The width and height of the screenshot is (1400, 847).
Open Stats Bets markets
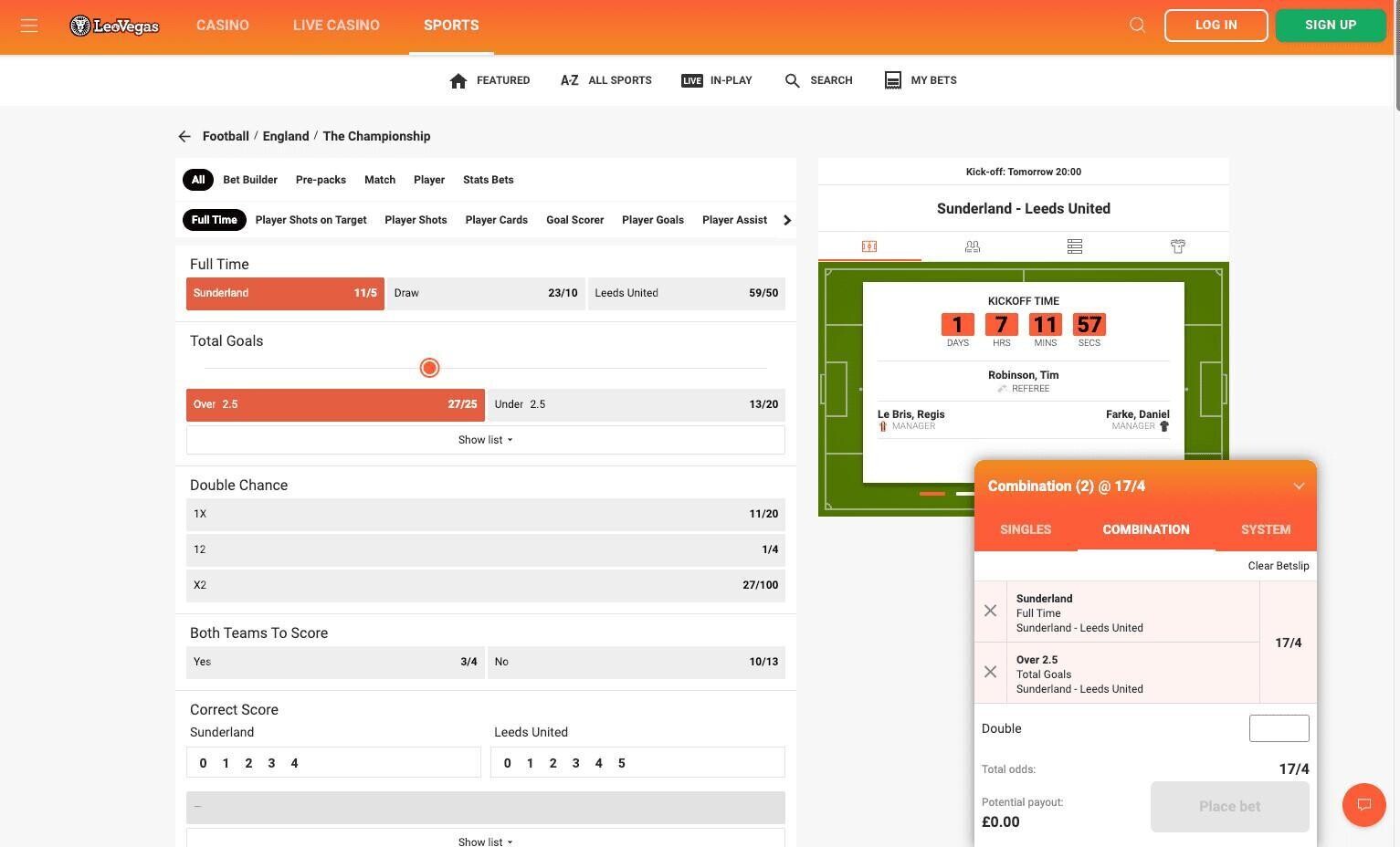[x=489, y=180]
